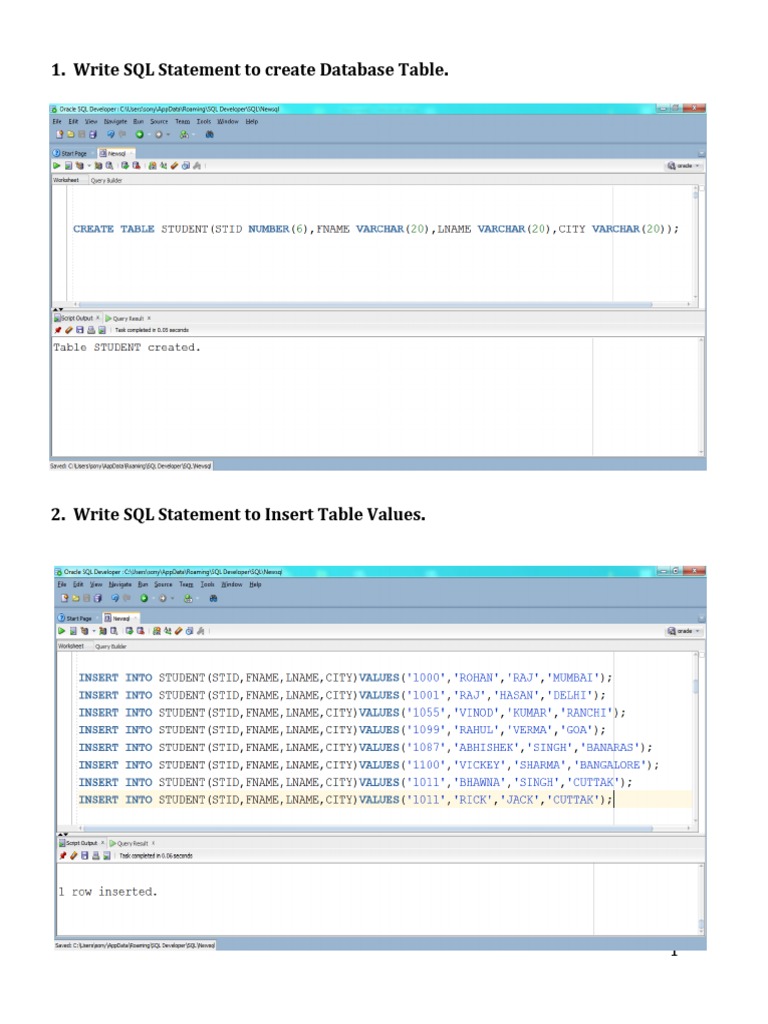
Task: Click New file icon in top SQL Developer window
Action: click(x=59, y=134)
